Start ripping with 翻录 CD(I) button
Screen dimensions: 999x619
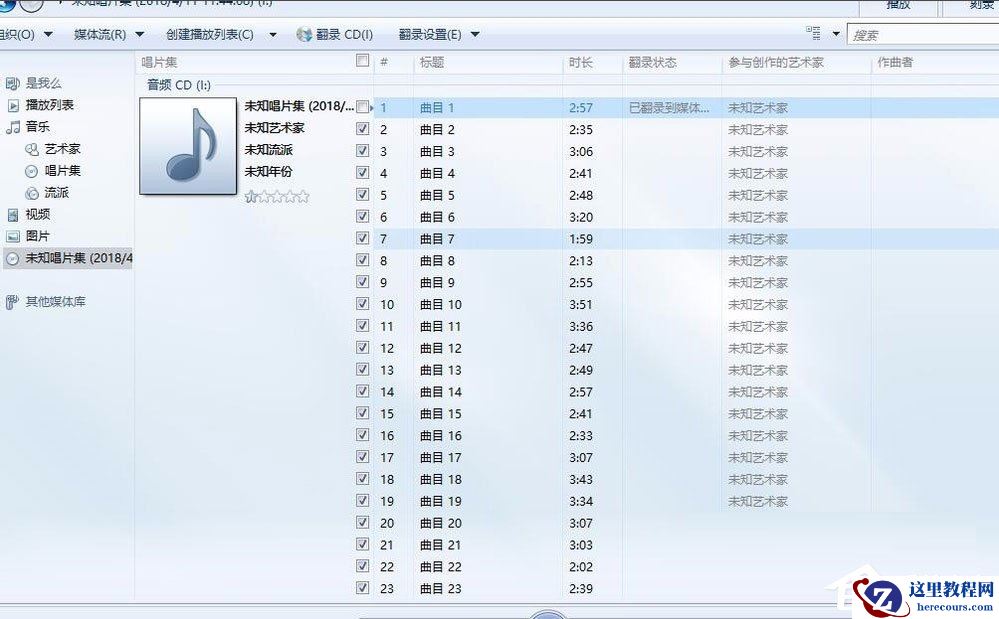335,33
